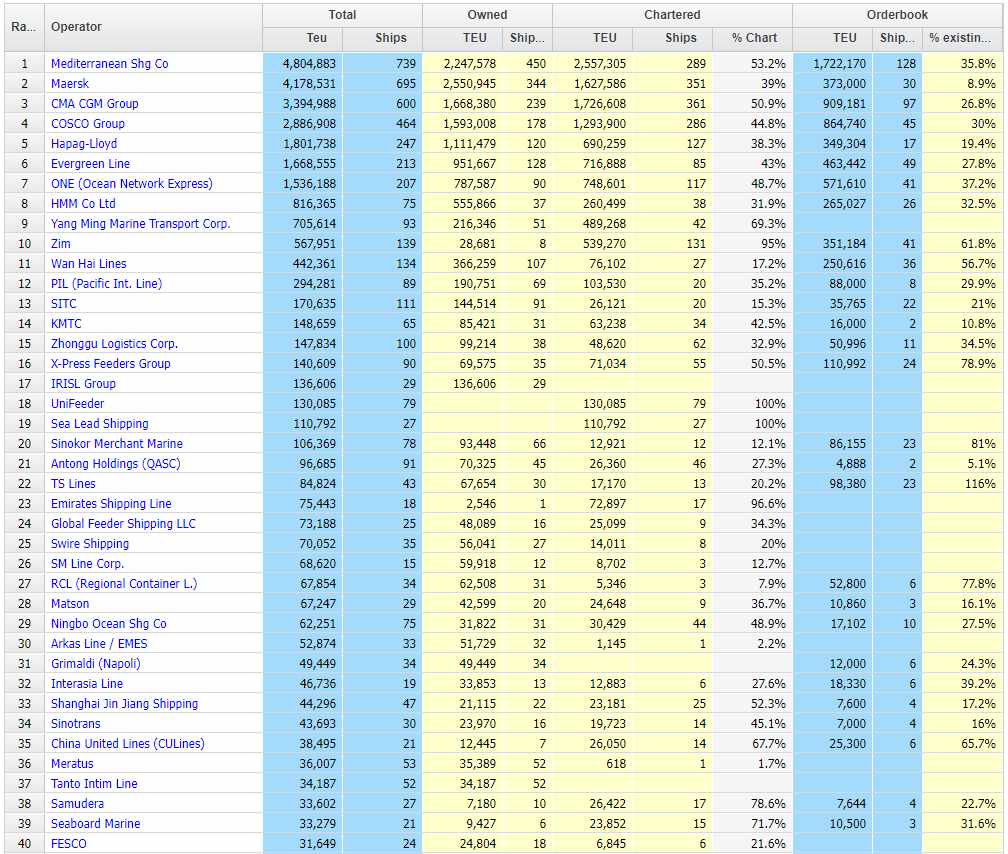This screenshot has height=854, width=1008.
Task: Click ONE (Ocean Network Express) link
Action: (131, 183)
